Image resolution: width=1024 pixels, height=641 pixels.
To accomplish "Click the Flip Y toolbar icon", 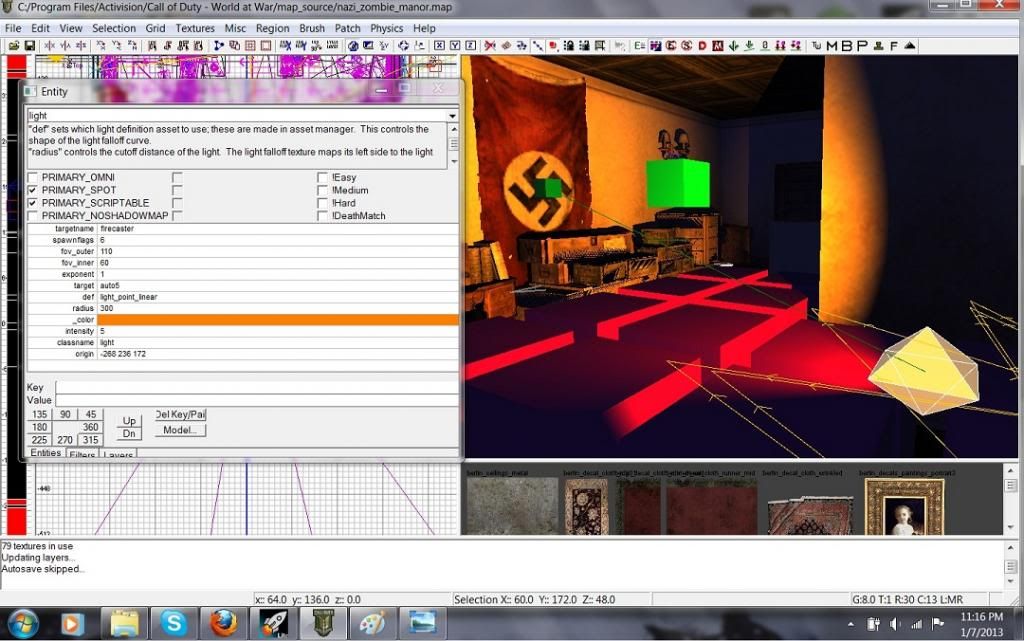I will [65, 46].
